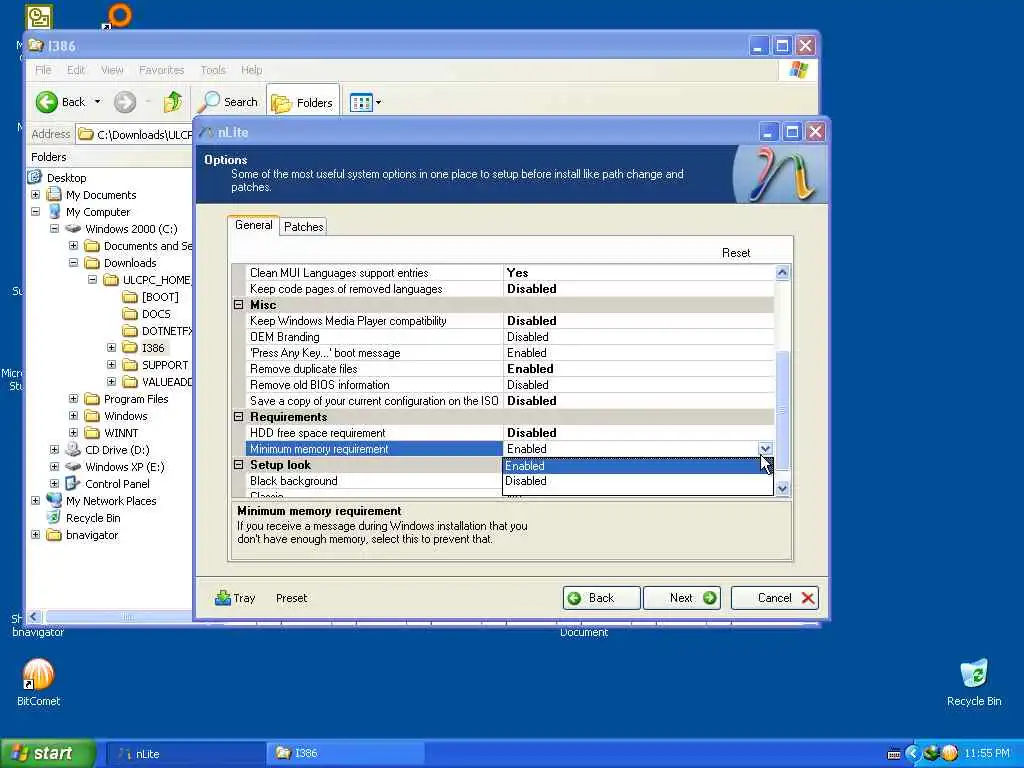Select the [BOOT] folder in the tree
The height and width of the screenshot is (768, 1024).
(160, 297)
